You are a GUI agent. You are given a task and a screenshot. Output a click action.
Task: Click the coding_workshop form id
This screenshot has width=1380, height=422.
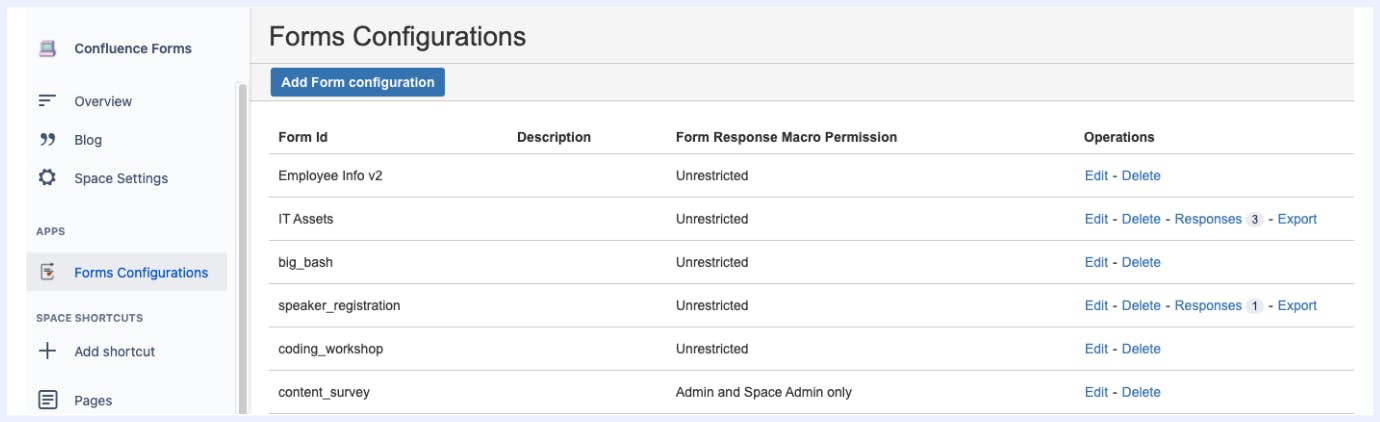coord(330,349)
